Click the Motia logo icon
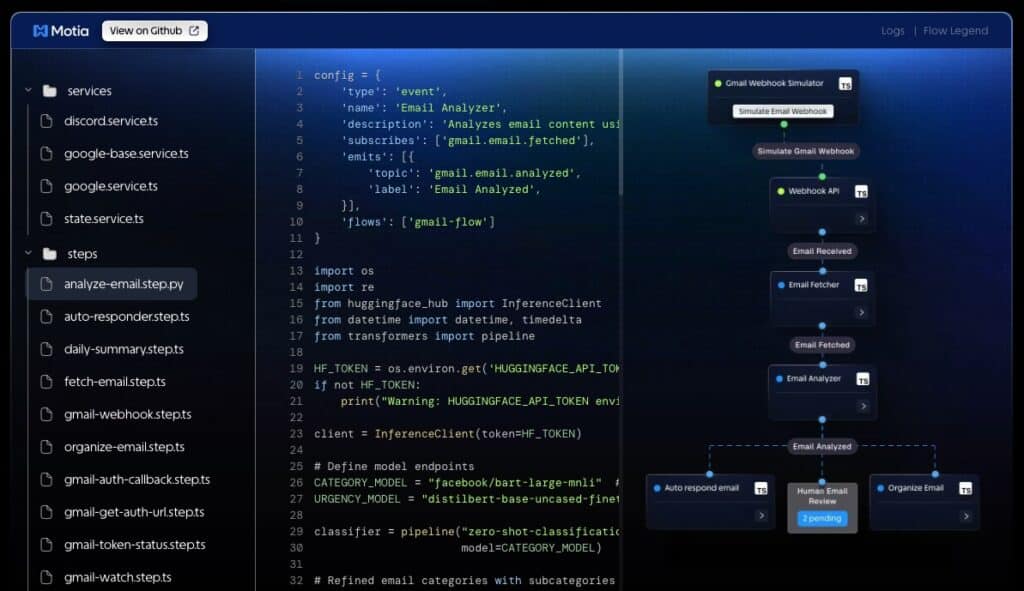This screenshot has width=1024, height=591. tap(40, 31)
